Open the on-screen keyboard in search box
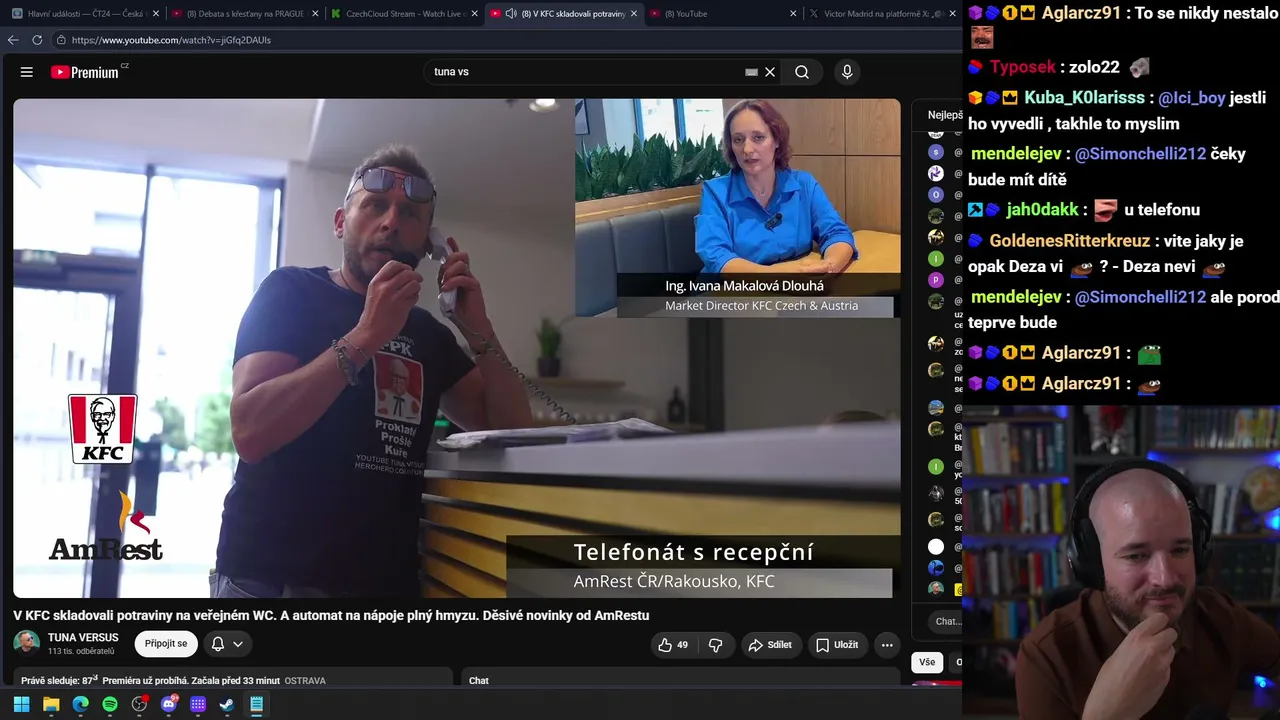This screenshot has height=720, width=1280. [751, 72]
